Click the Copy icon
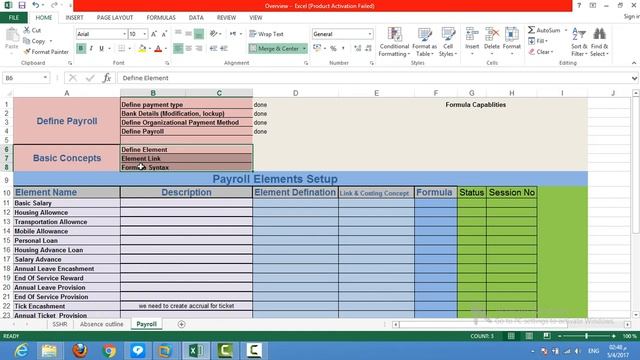The image size is (640, 360). 27,41
